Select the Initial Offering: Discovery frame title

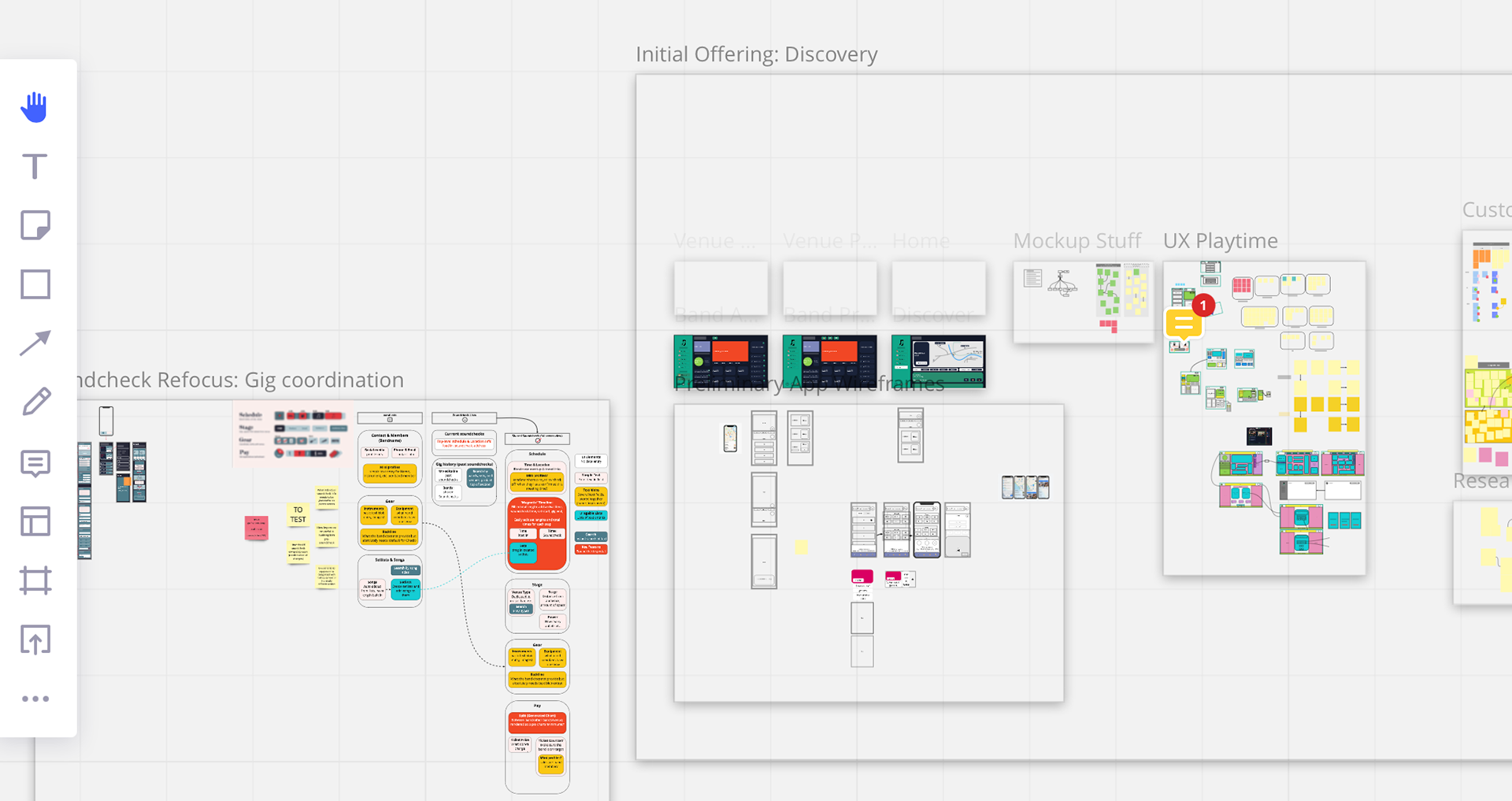coord(756,54)
